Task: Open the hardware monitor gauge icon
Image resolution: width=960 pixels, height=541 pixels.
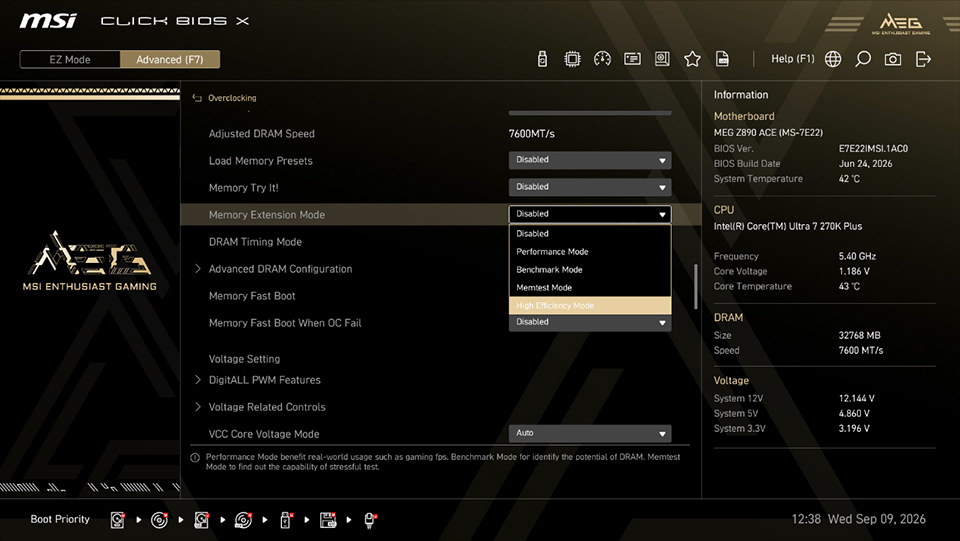Action: coord(602,59)
